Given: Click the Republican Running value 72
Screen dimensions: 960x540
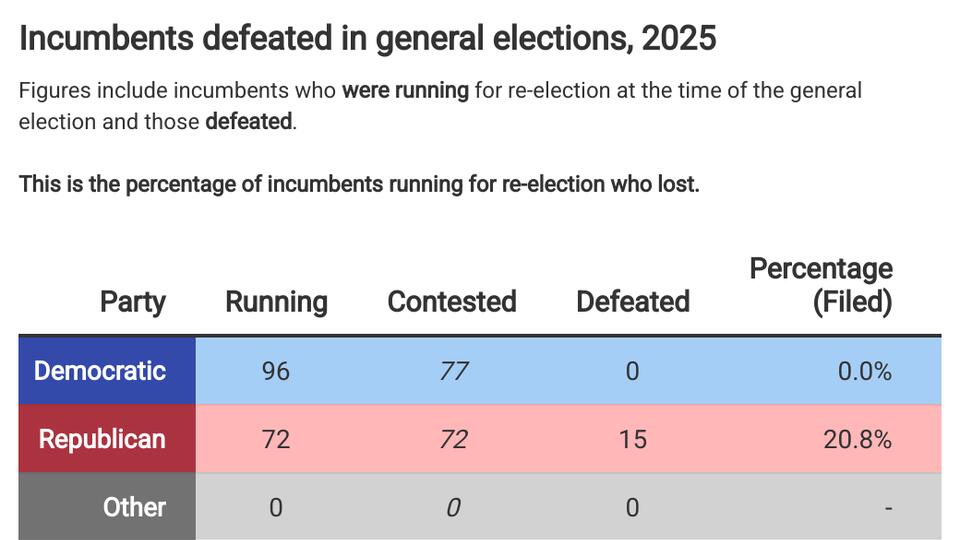Looking at the screenshot, I should point(276,439).
